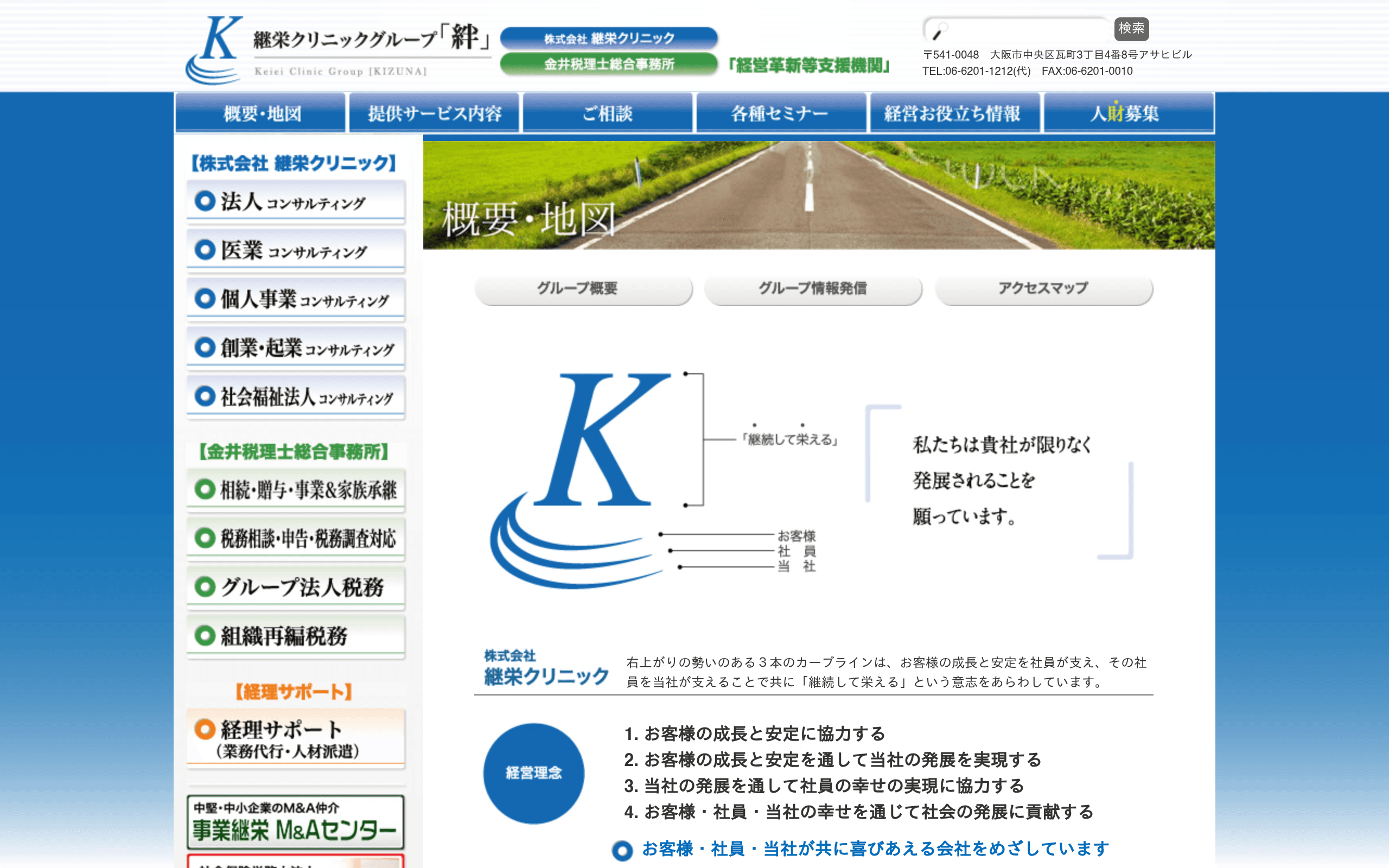The width and height of the screenshot is (1389, 868).
Task: Click the TEL:06-6201-1212(代) text
Action: [976, 71]
